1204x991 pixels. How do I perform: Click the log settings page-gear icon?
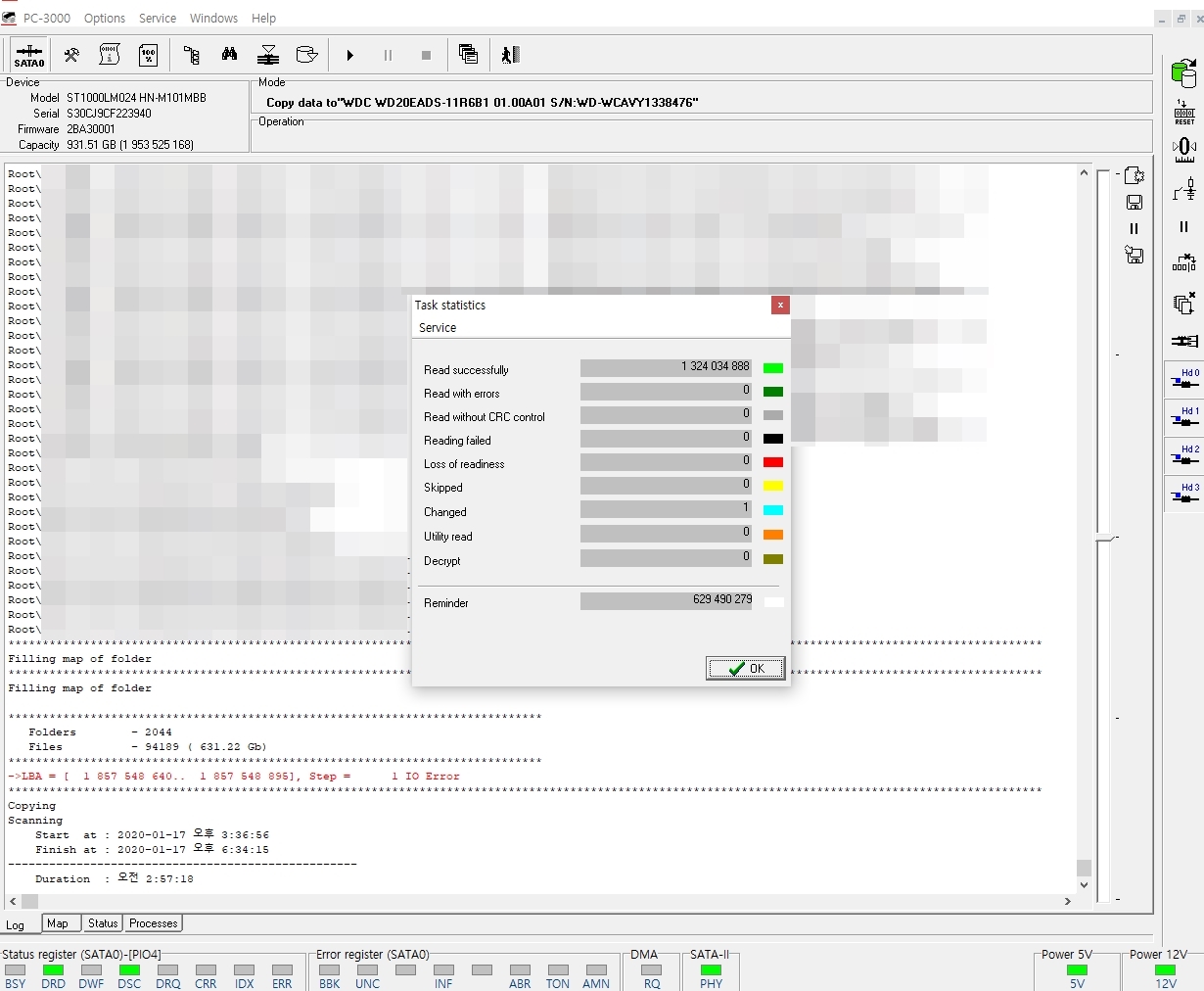point(1135,175)
